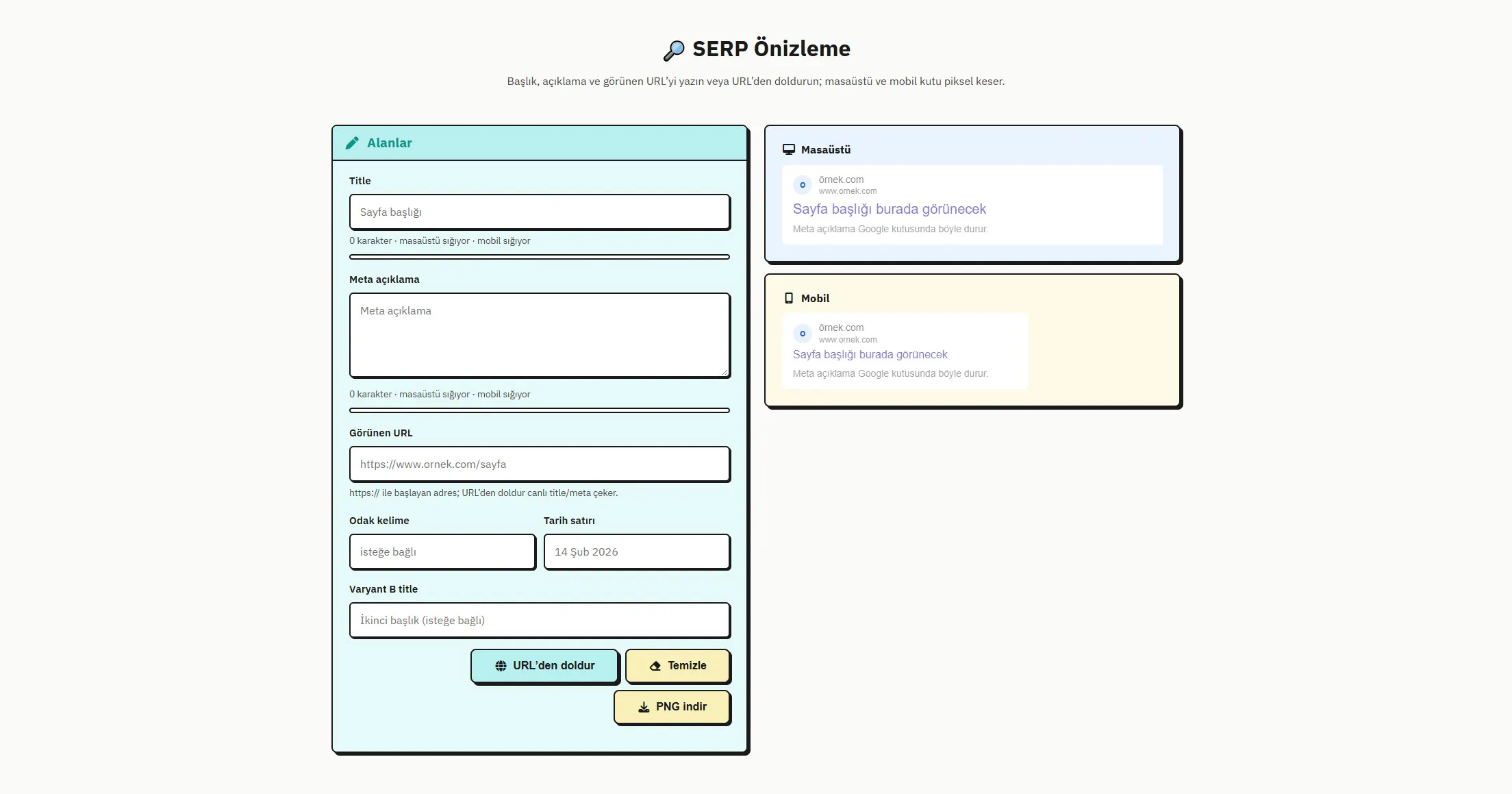Click the eraser icon in Temizle button

[x=655, y=666]
